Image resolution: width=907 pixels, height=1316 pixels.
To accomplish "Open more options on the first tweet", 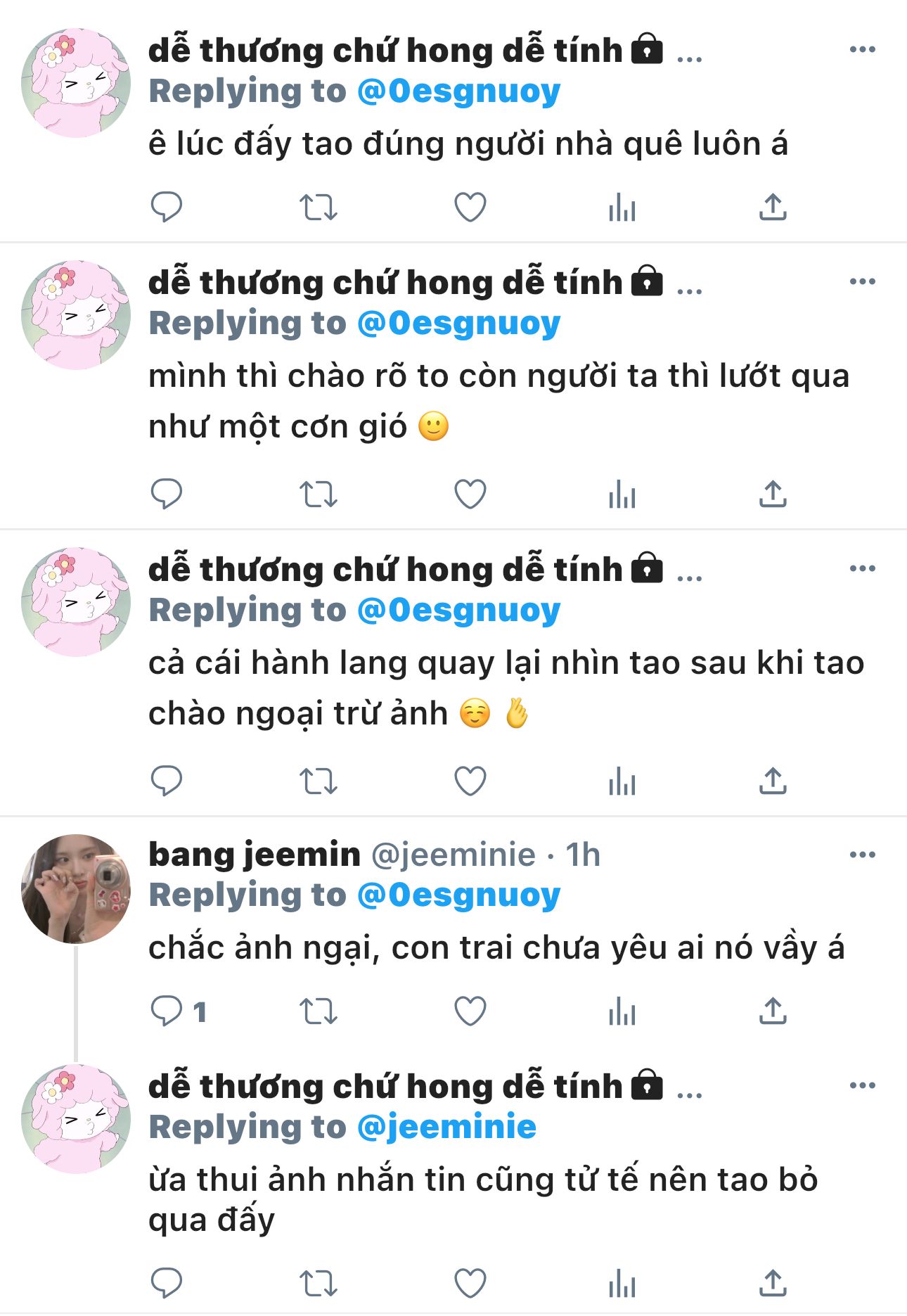I will tap(863, 49).
